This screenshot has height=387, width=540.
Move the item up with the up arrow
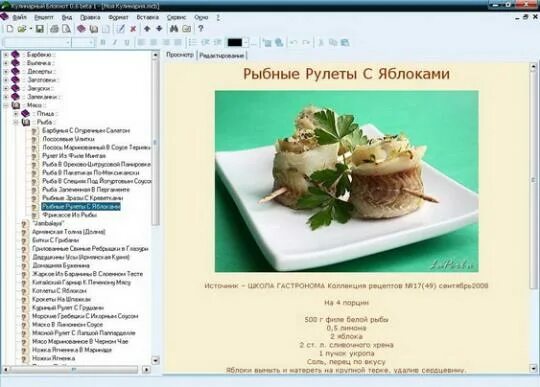click(147, 29)
